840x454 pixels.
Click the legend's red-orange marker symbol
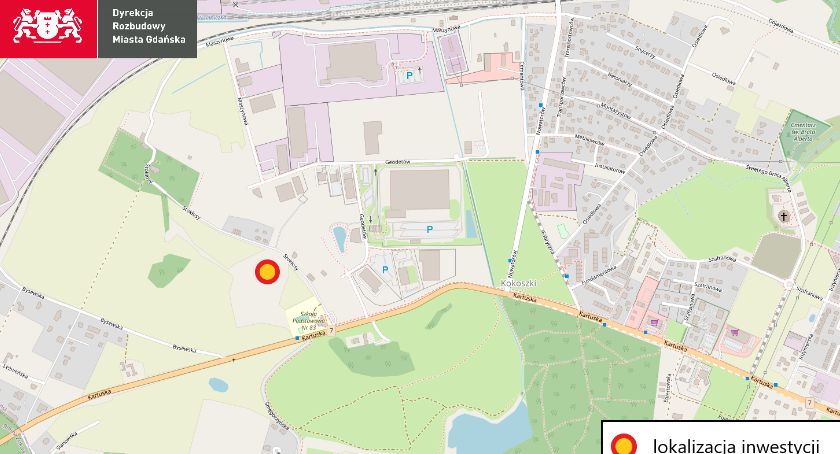click(x=624, y=445)
